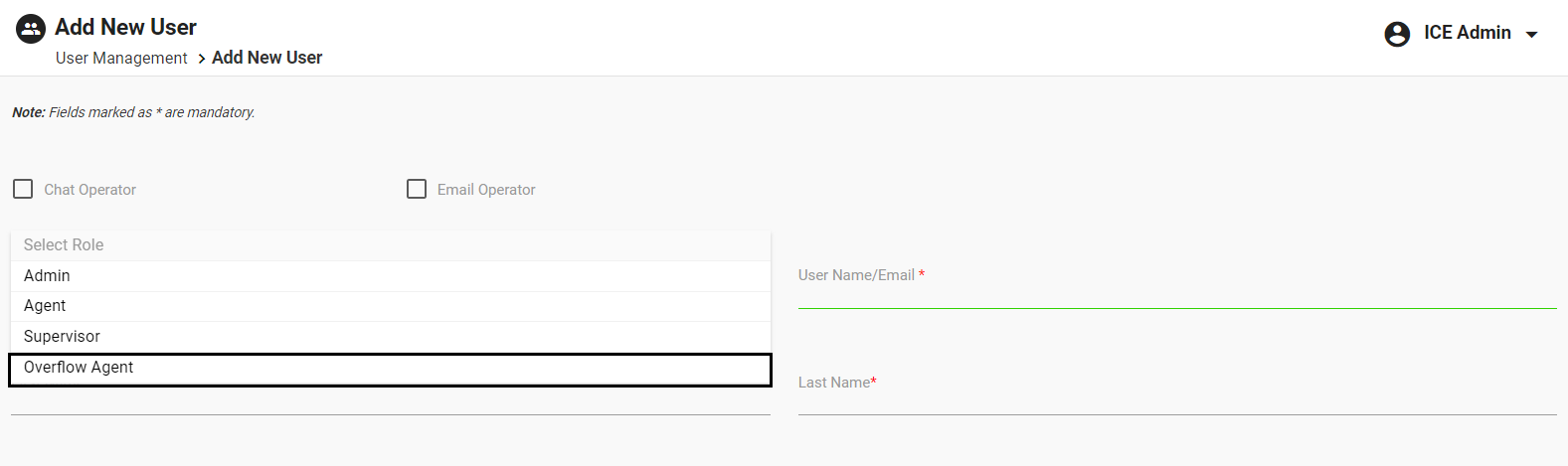Image resolution: width=1568 pixels, height=466 pixels.
Task: Click the Email Operator label text
Action: 486,190
